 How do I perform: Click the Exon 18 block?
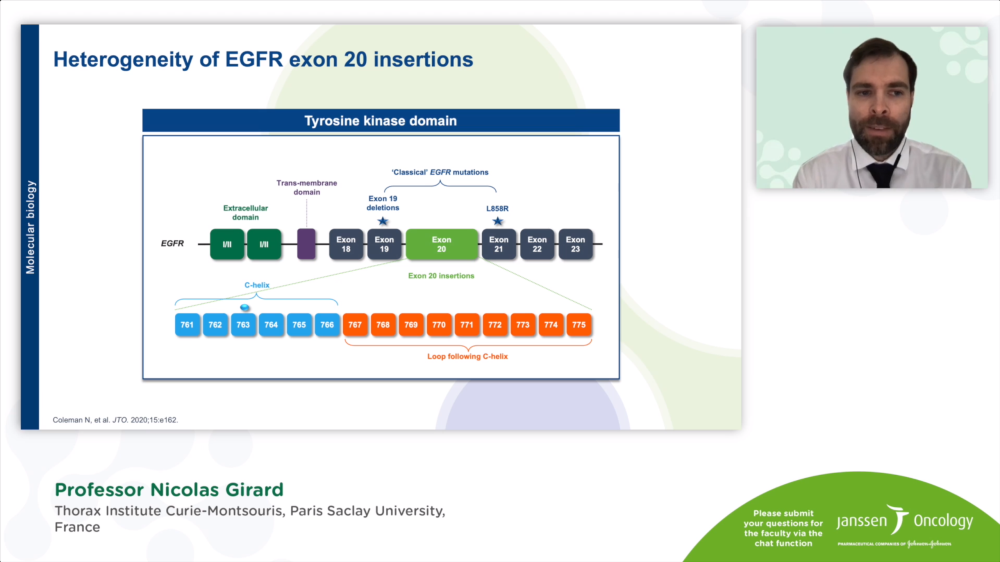point(346,244)
